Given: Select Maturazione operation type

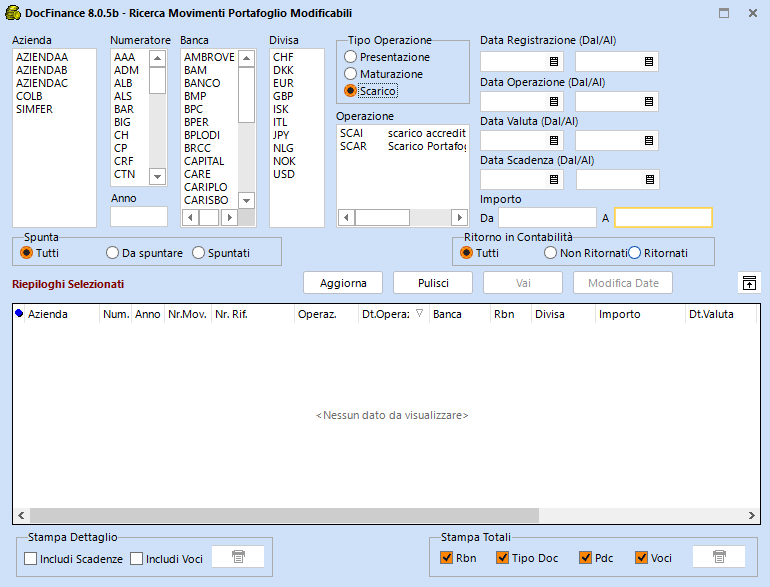Looking at the screenshot, I should coord(350,74).
